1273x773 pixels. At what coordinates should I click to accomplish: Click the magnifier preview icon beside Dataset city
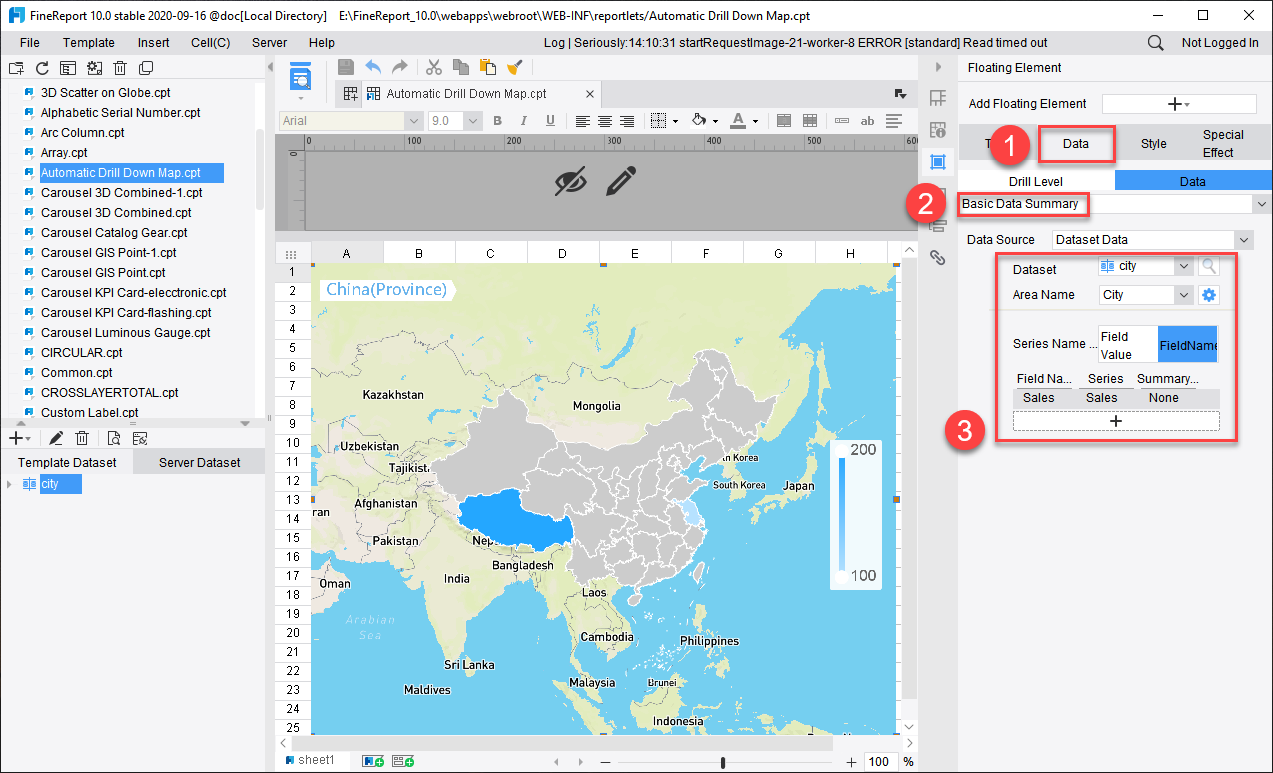point(1209,266)
